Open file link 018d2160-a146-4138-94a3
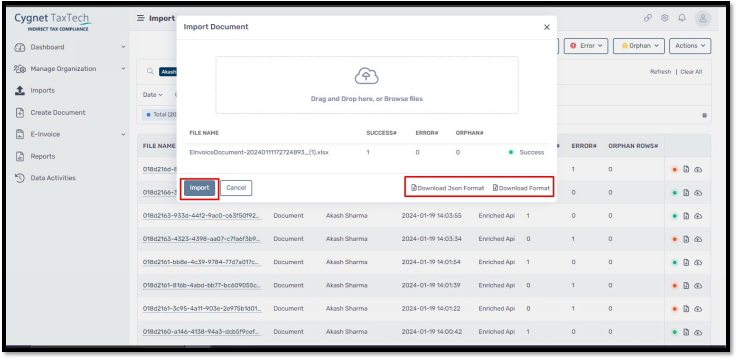737x360 pixels. click(202, 332)
